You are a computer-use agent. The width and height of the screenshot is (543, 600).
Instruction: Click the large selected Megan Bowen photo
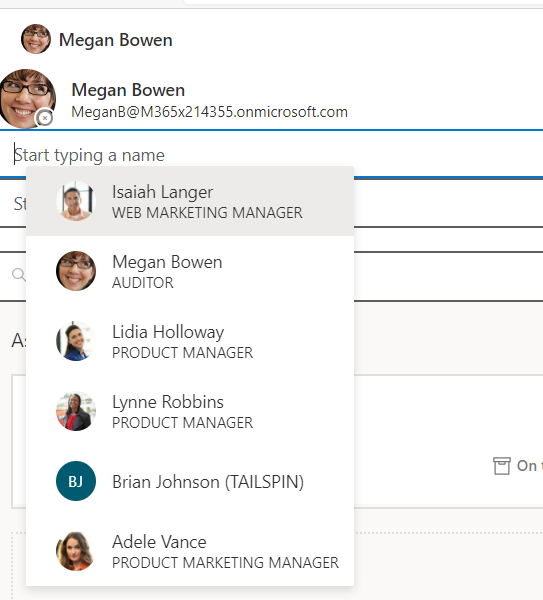point(27,99)
